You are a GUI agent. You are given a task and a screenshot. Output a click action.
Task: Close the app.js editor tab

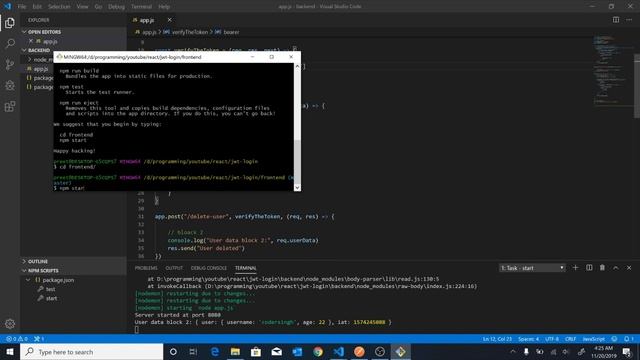pos(169,20)
